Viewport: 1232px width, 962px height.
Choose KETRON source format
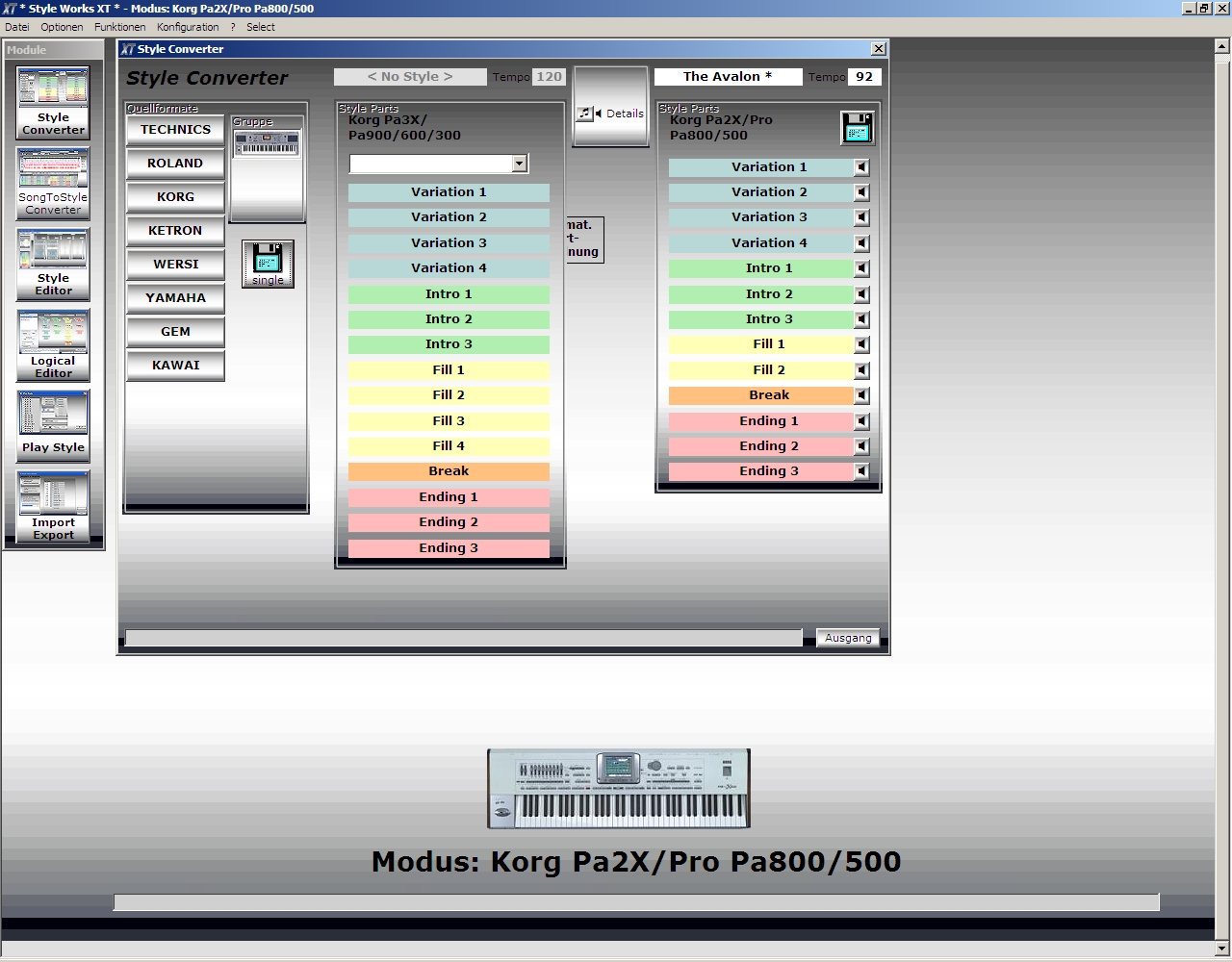point(175,231)
